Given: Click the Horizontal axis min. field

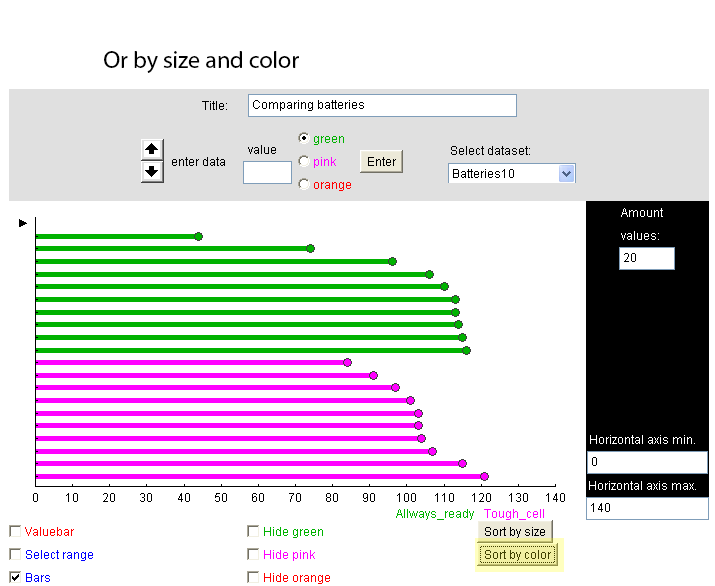Looking at the screenshot, I should [647, 462].
